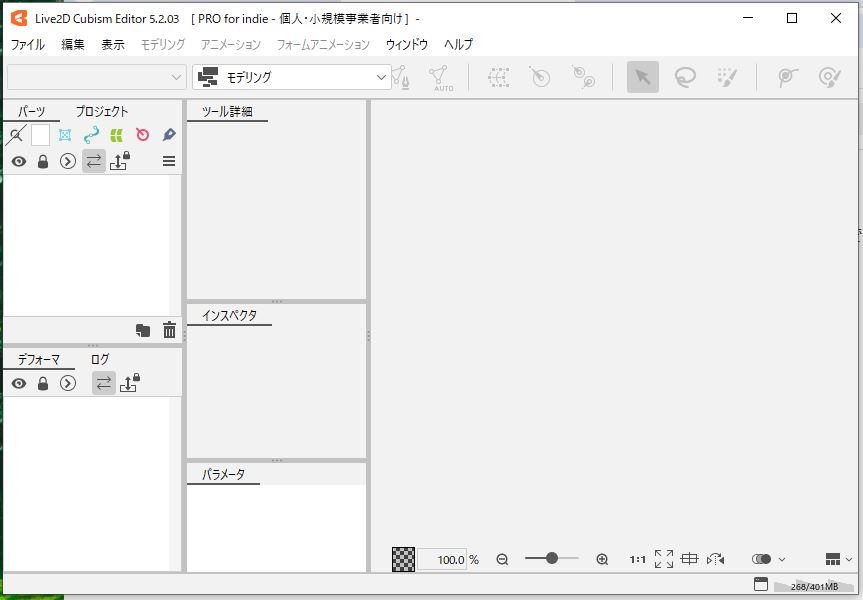Select the create warp deformer tool

tap(499, 77)
